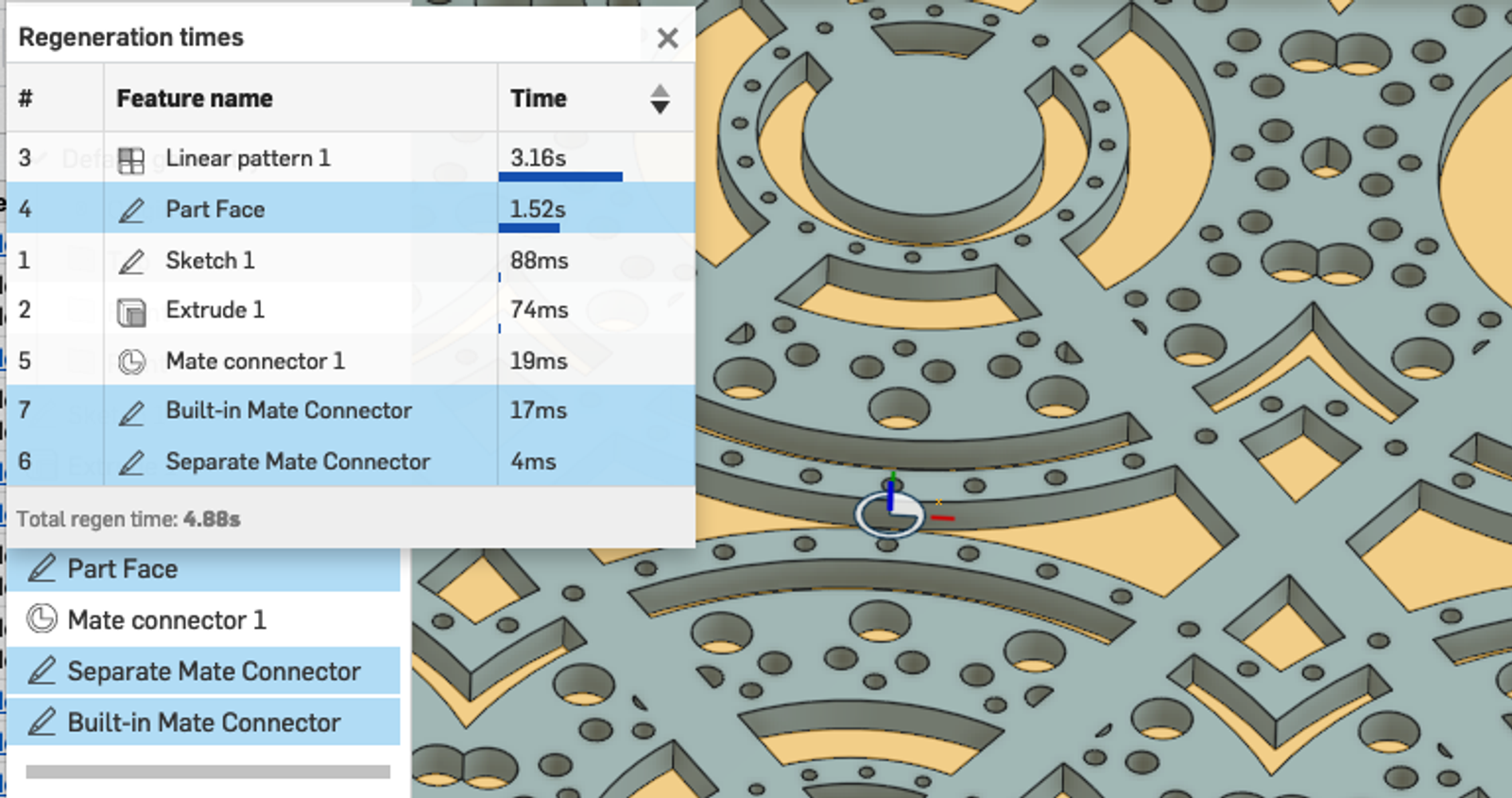
Task: Select Built-in Mate Connector in feature list
Action: click(x=204, y=722)
